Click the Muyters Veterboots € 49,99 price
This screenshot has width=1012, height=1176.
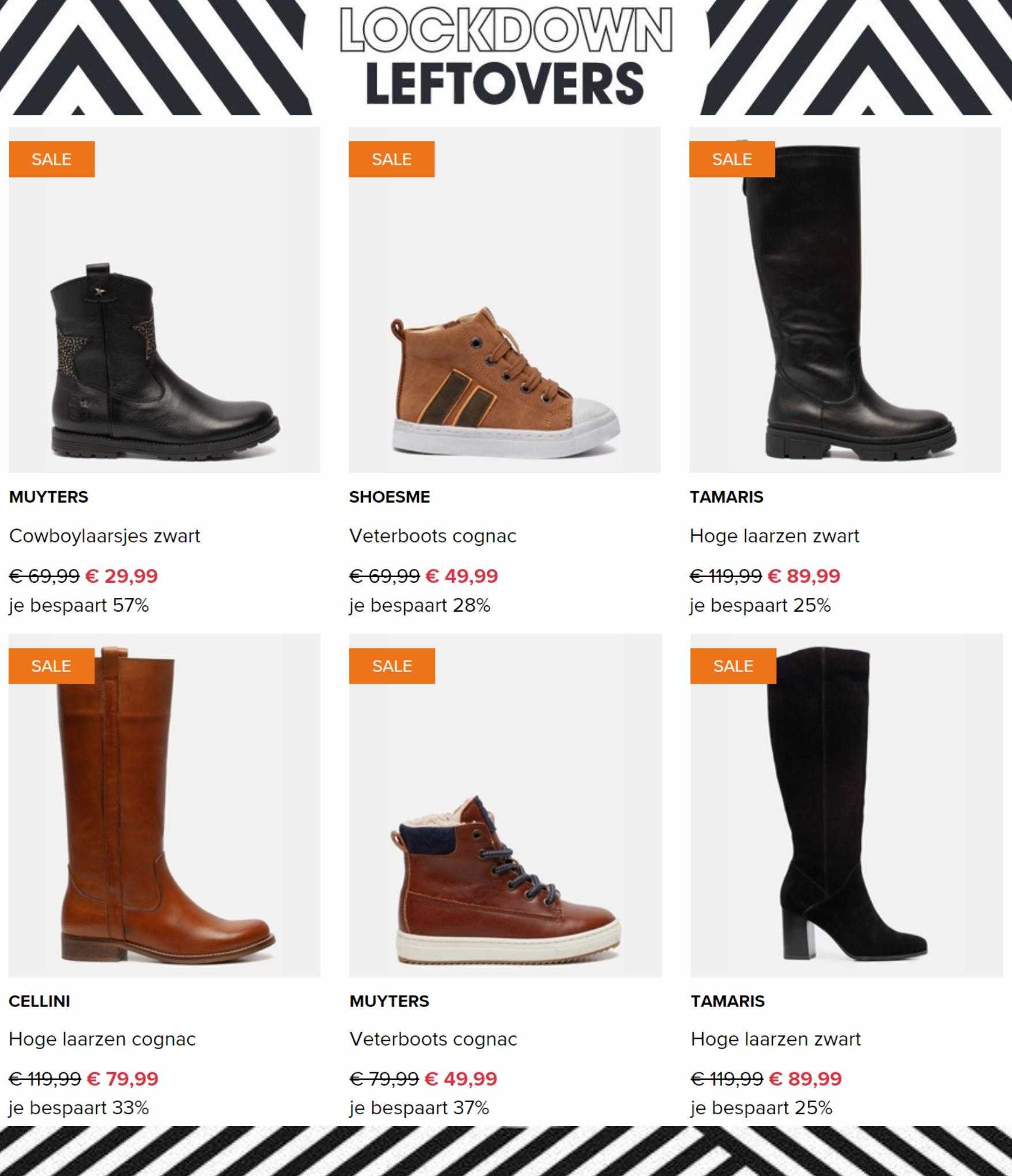click(x=461, y=1079)
